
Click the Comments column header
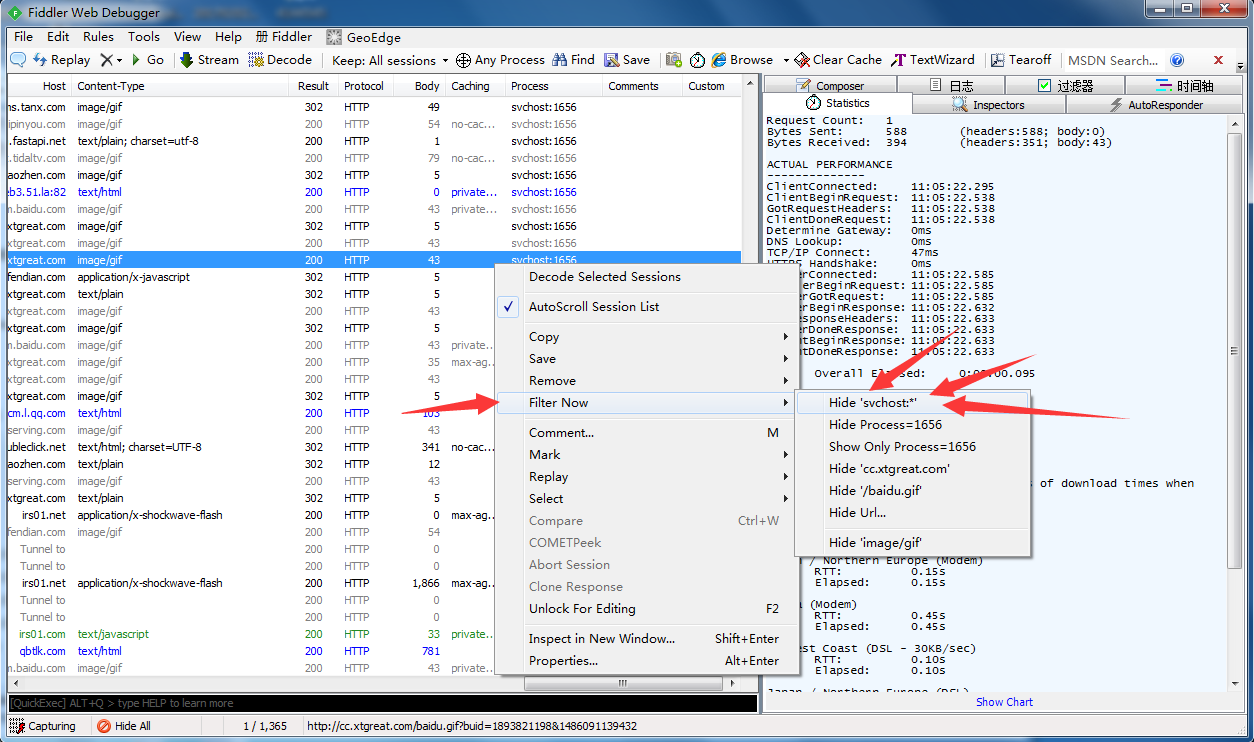point(644,86)
